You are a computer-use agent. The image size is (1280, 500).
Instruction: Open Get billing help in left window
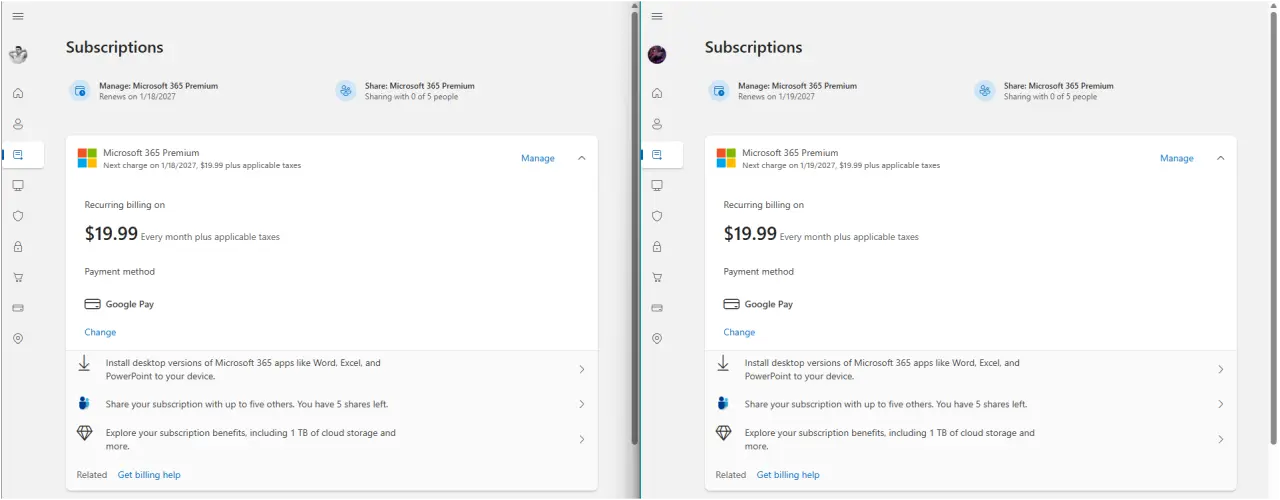click(x=149, y=475)
